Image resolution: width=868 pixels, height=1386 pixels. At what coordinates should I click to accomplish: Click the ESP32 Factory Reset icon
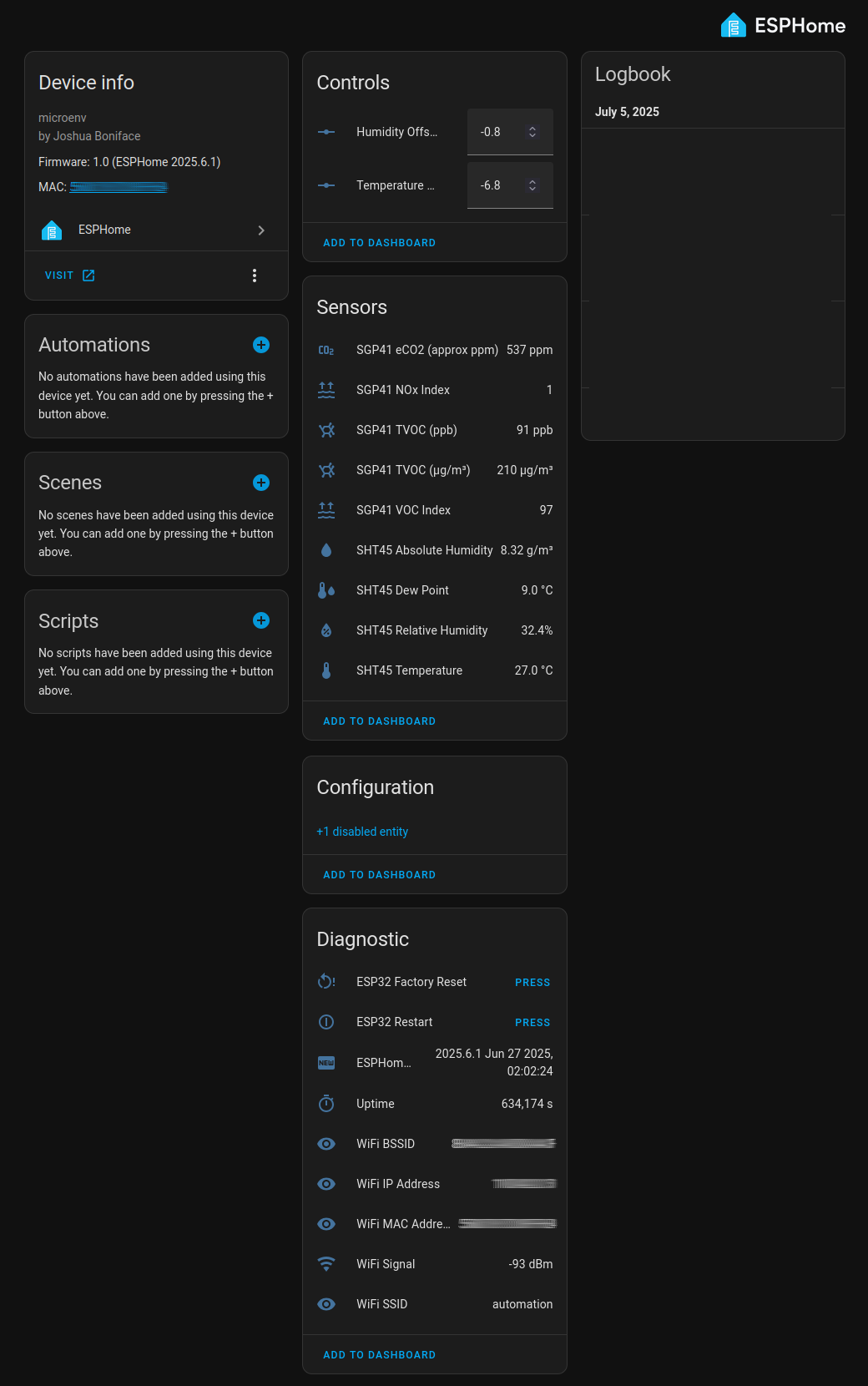coord(326,982)
